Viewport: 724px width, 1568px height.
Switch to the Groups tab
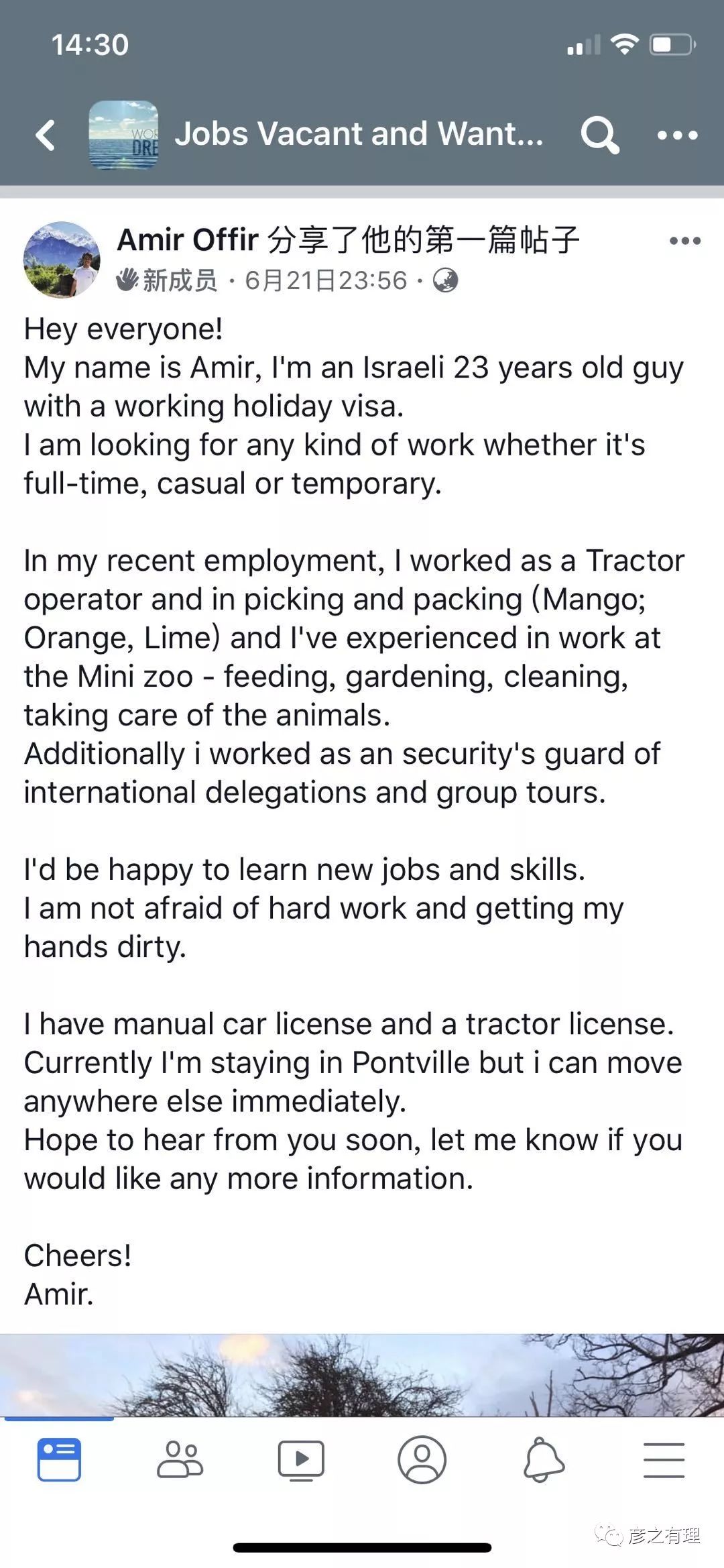180,1459
